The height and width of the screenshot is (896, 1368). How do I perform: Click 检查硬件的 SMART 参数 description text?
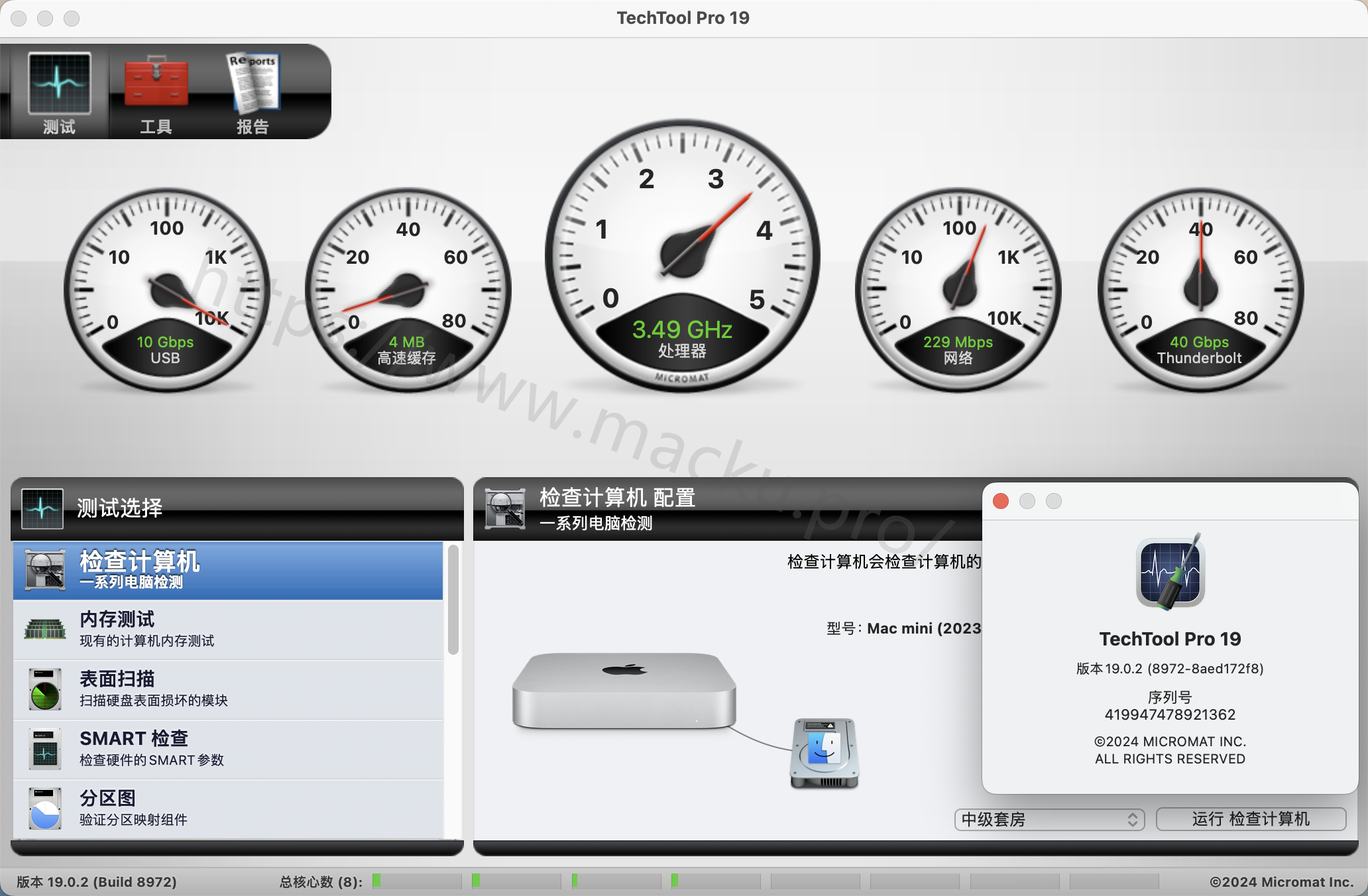point(152,760)
